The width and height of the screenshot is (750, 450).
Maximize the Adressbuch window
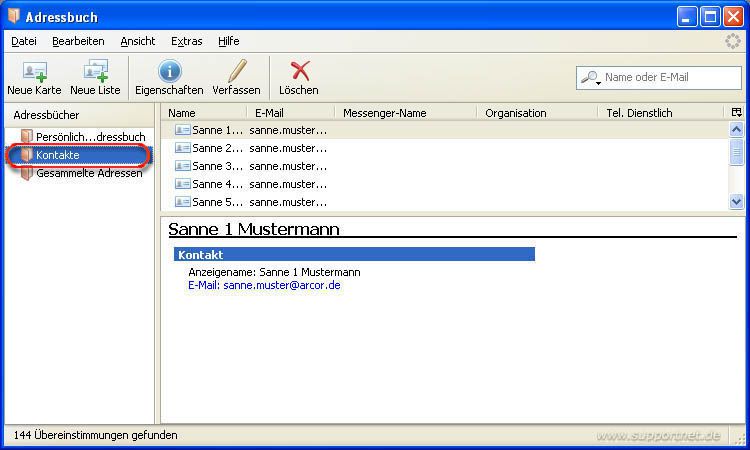coord(710,17)
